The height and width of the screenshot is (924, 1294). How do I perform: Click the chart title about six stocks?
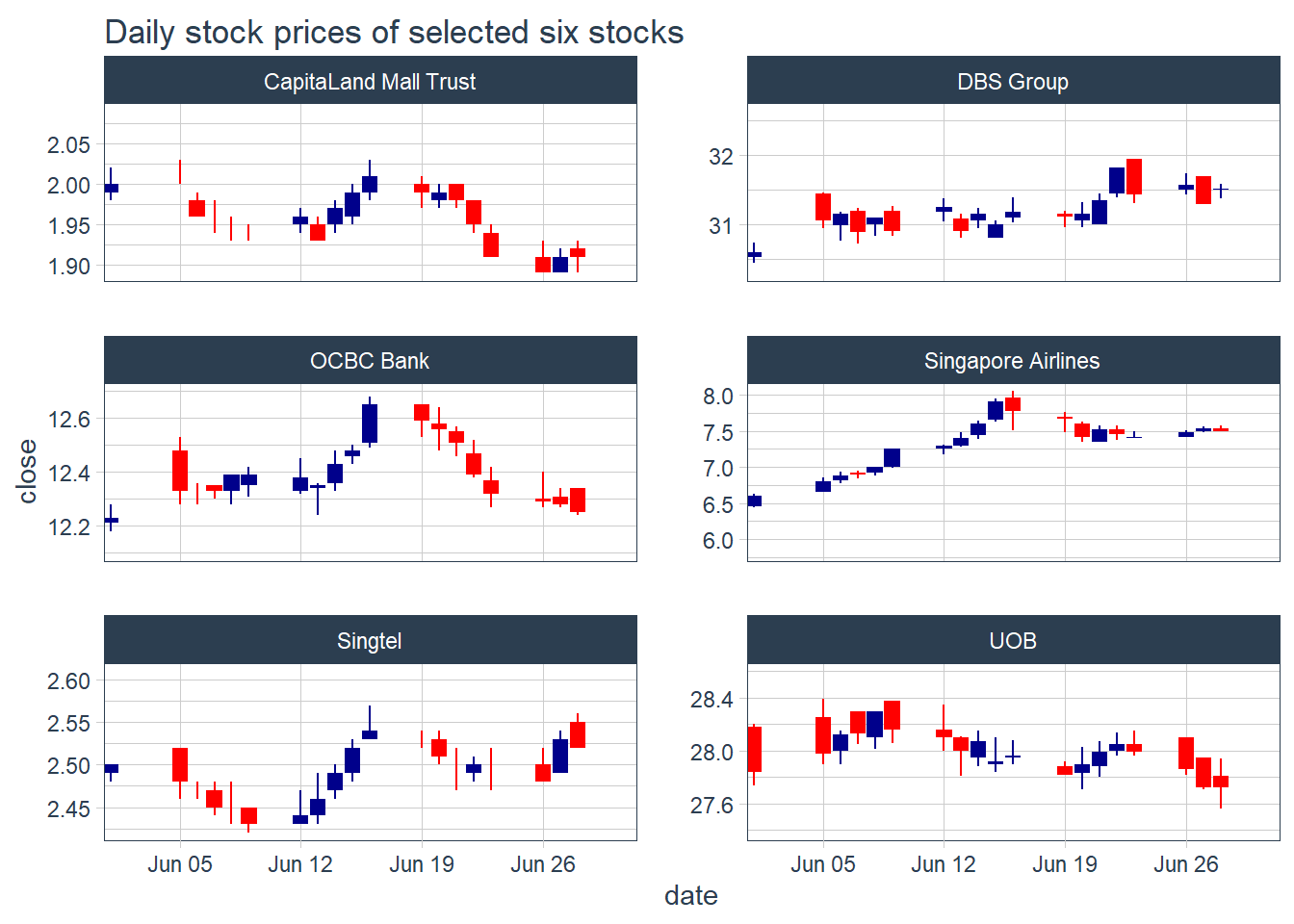(394, 33)
